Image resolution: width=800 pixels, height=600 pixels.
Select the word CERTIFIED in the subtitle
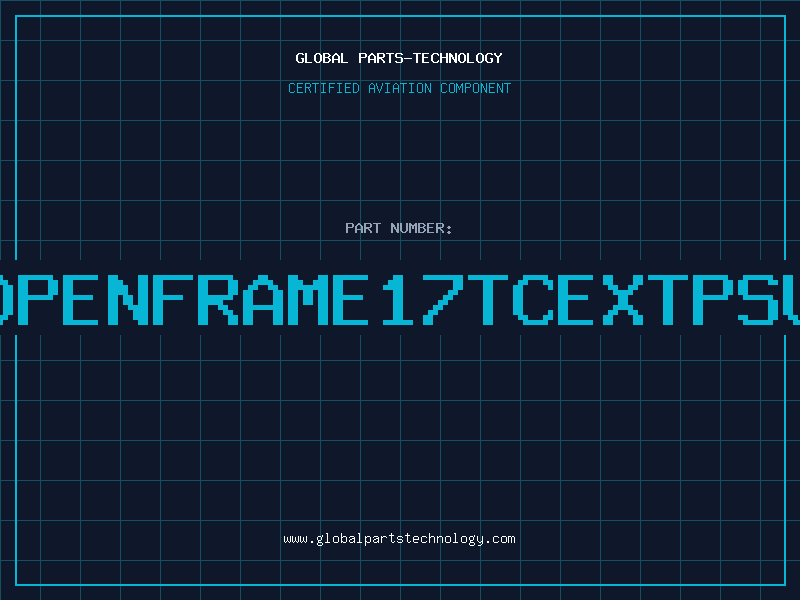click(324, 88)
